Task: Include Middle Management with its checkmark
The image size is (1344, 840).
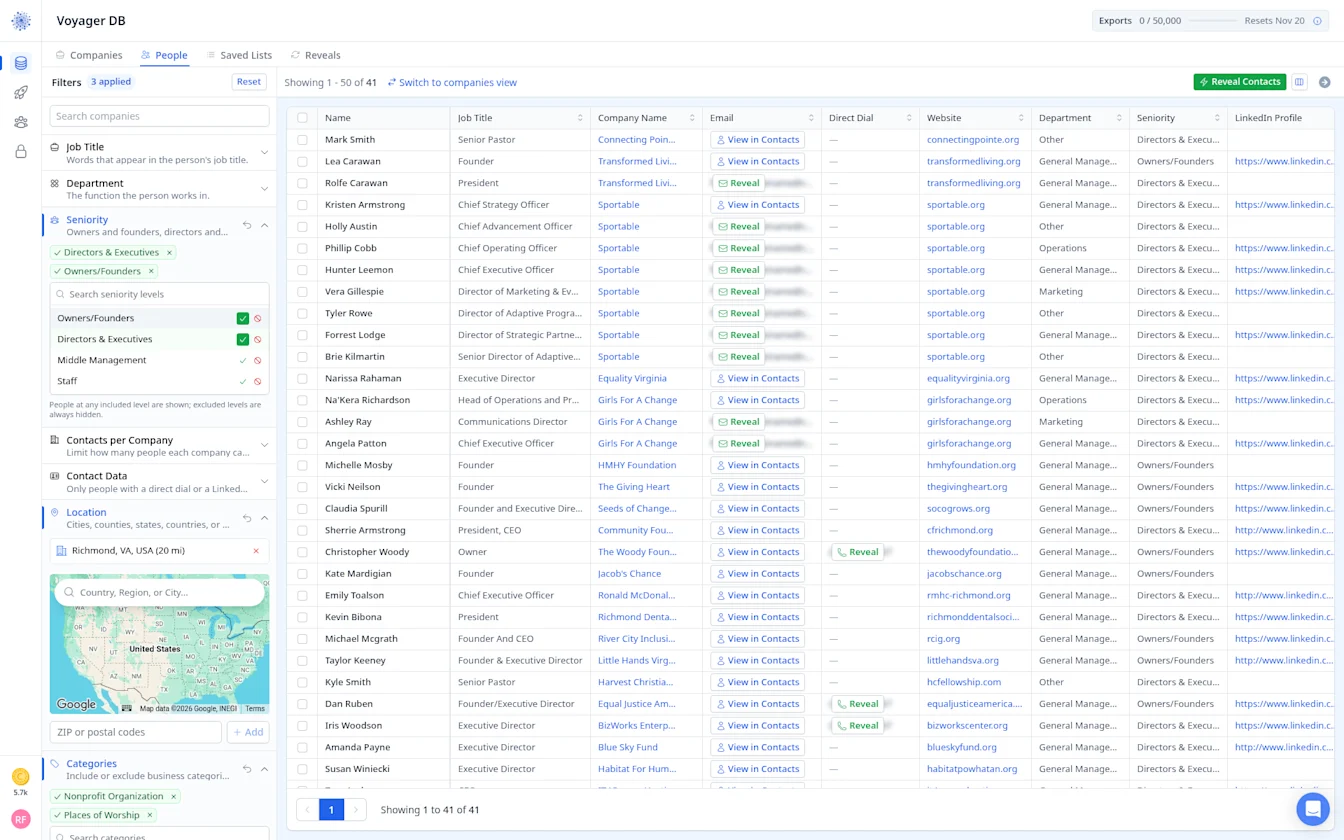Action: [x=242, y=360]
